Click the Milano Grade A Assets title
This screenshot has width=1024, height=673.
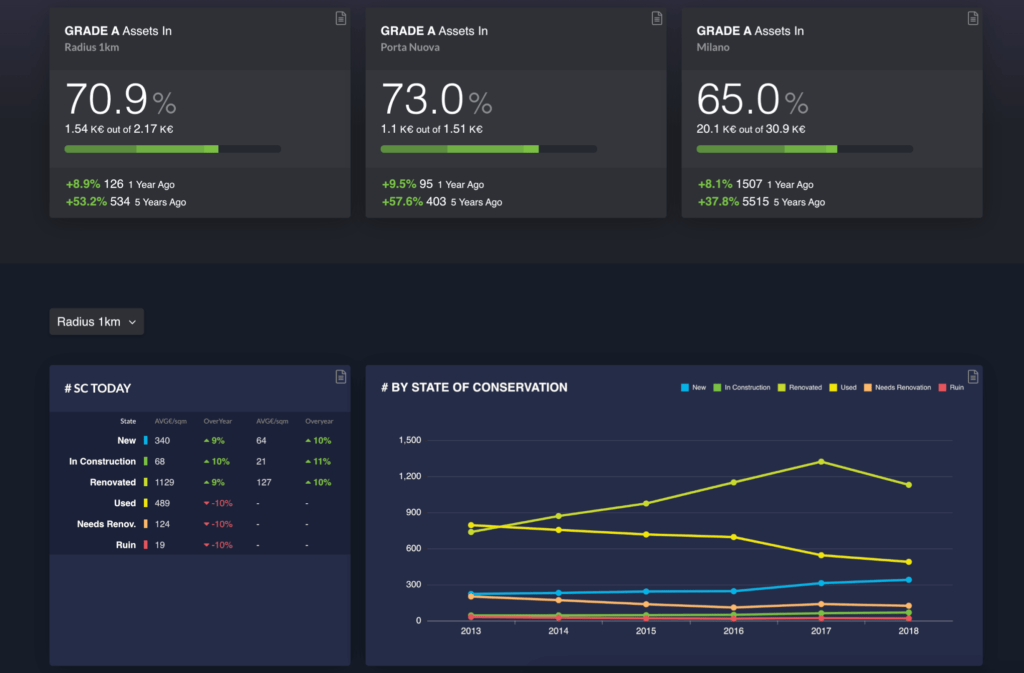coord(750,31)
